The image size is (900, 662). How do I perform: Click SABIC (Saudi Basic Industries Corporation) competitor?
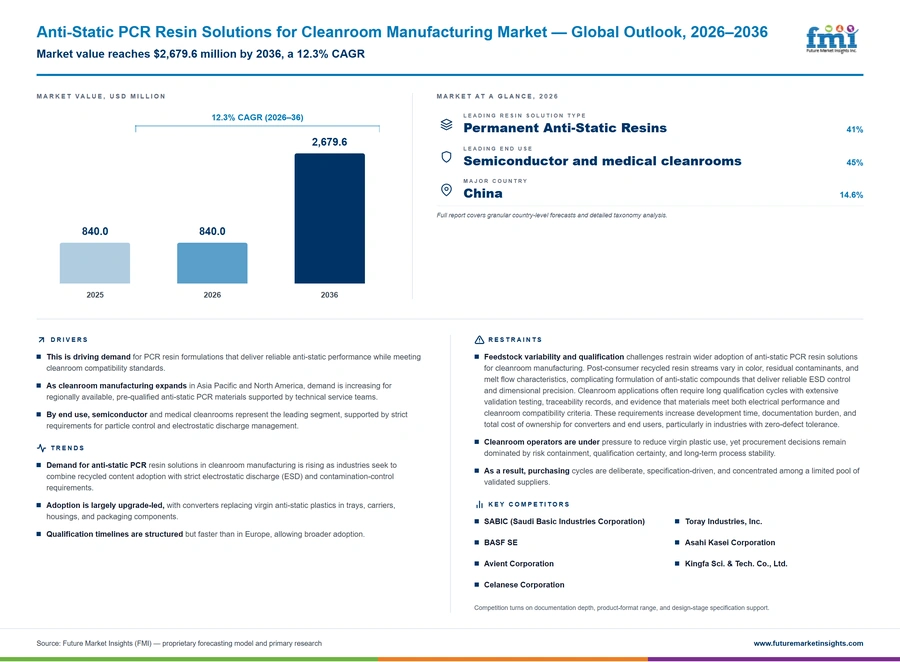(564, 521)
